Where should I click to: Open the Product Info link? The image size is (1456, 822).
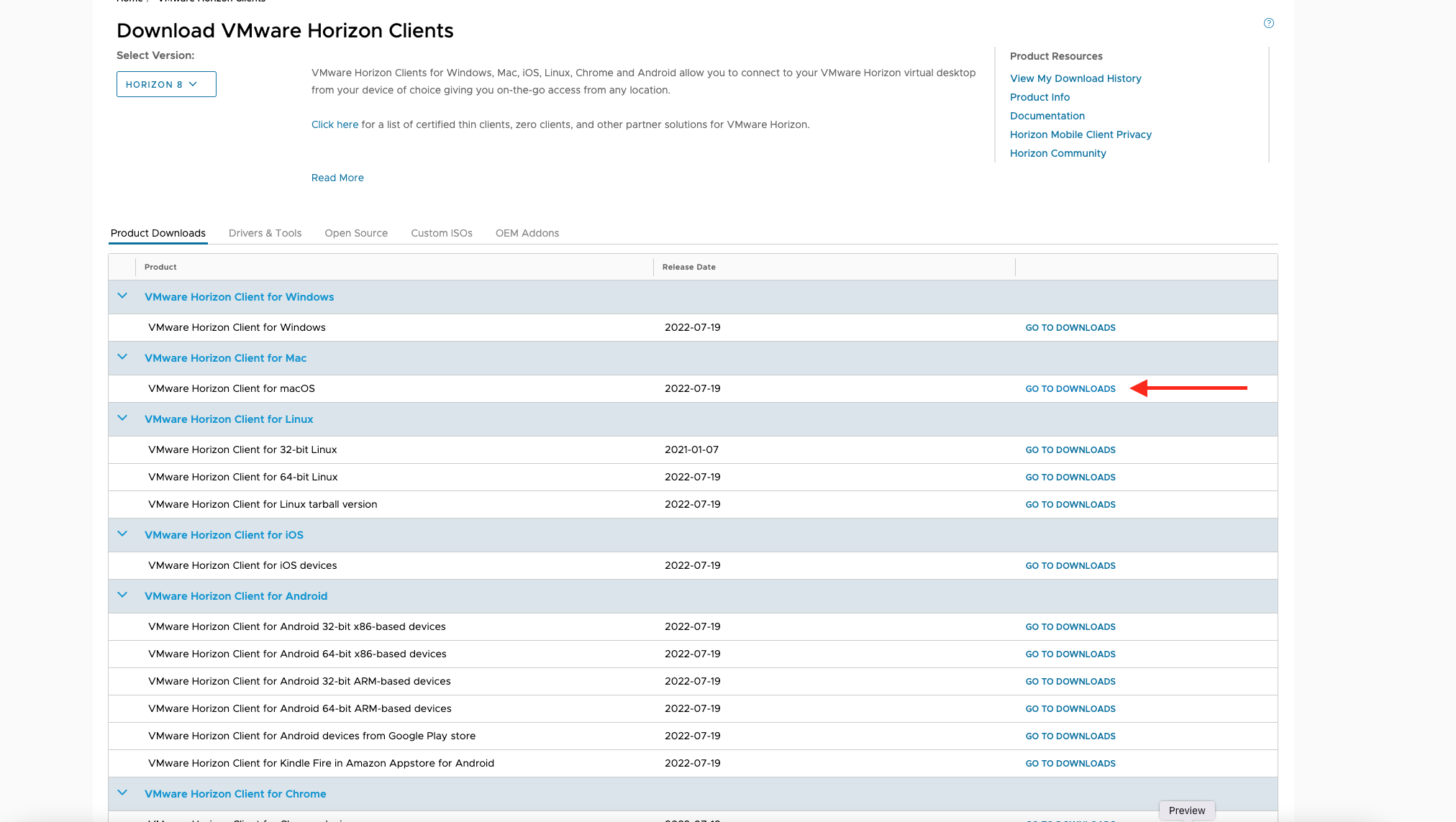point(1039,97)
